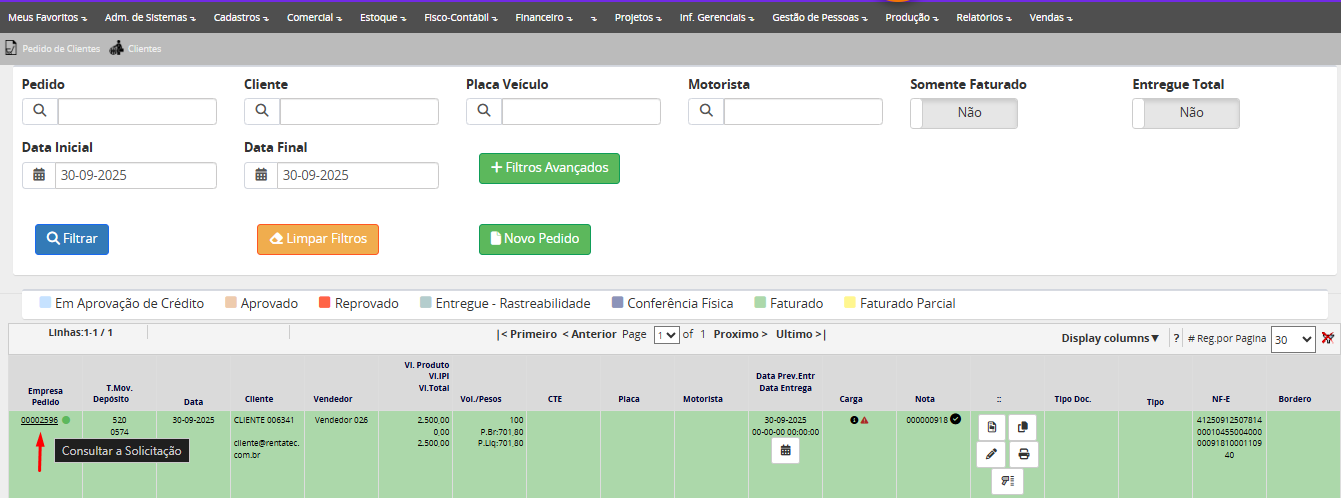This screenshot has height=498, width=1341.
Task: Open order link 00002596
Action: click(39, 420)
